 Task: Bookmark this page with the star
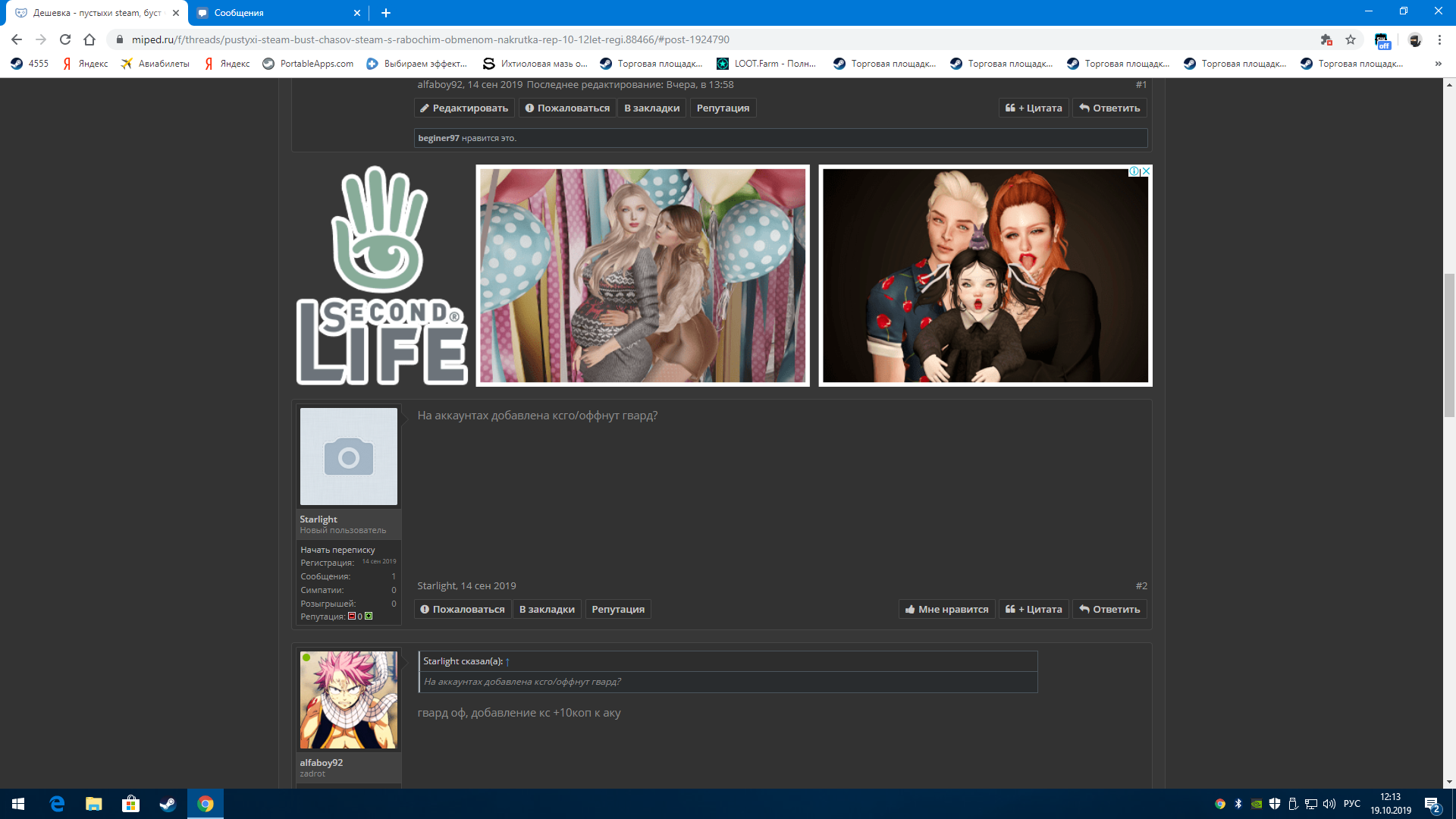1351,39
